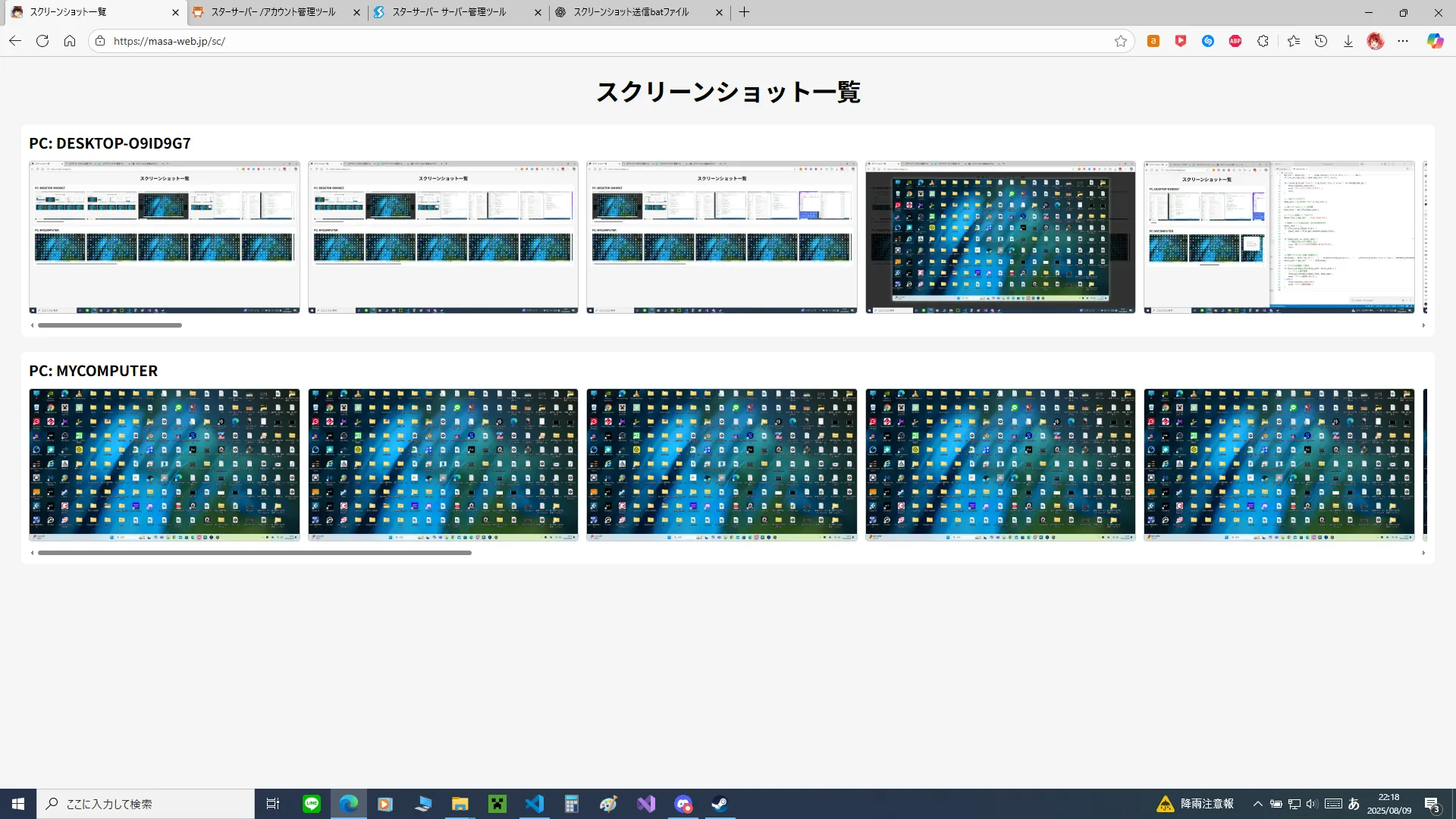Switch to スターサーバー アカウント管理ツール tab
The image size is (1456, 819).
click(x=273, y=12)
